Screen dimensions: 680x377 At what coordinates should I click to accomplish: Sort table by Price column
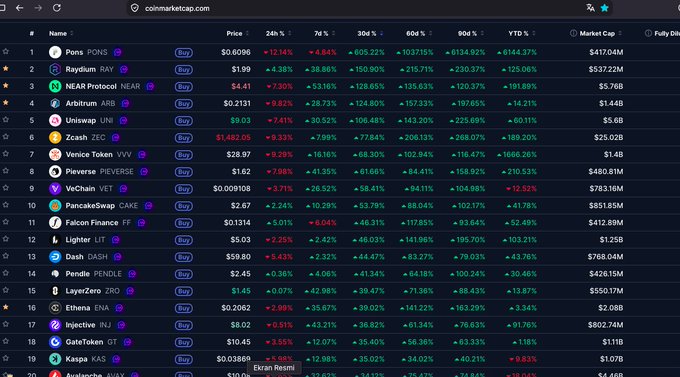click(x=237, y=33)
